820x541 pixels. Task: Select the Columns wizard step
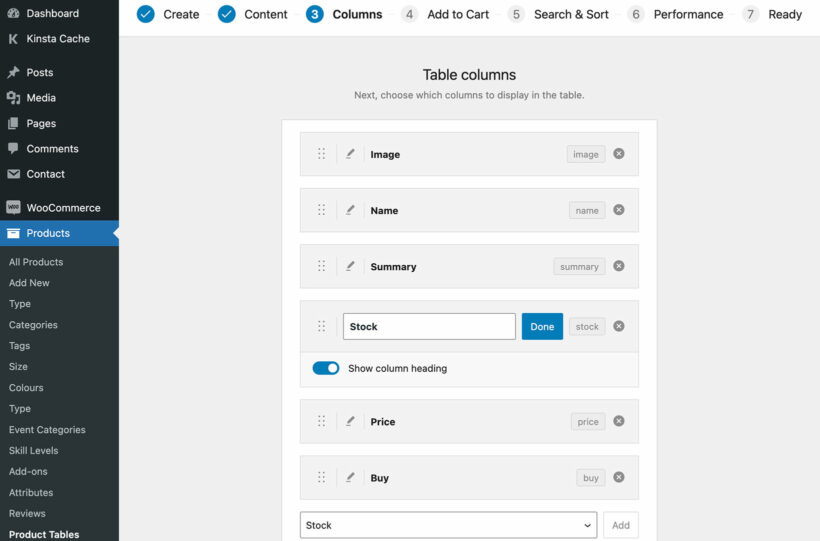pyautogui.click(x=344, y=14)
